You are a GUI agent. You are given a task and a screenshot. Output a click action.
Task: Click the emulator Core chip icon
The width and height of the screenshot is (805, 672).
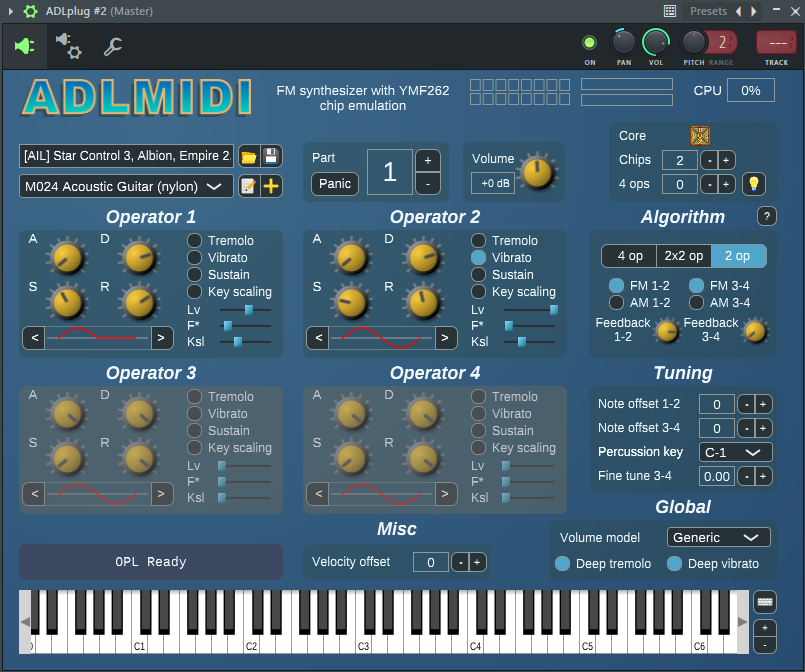pyautogui.click(x=699, y=136)
